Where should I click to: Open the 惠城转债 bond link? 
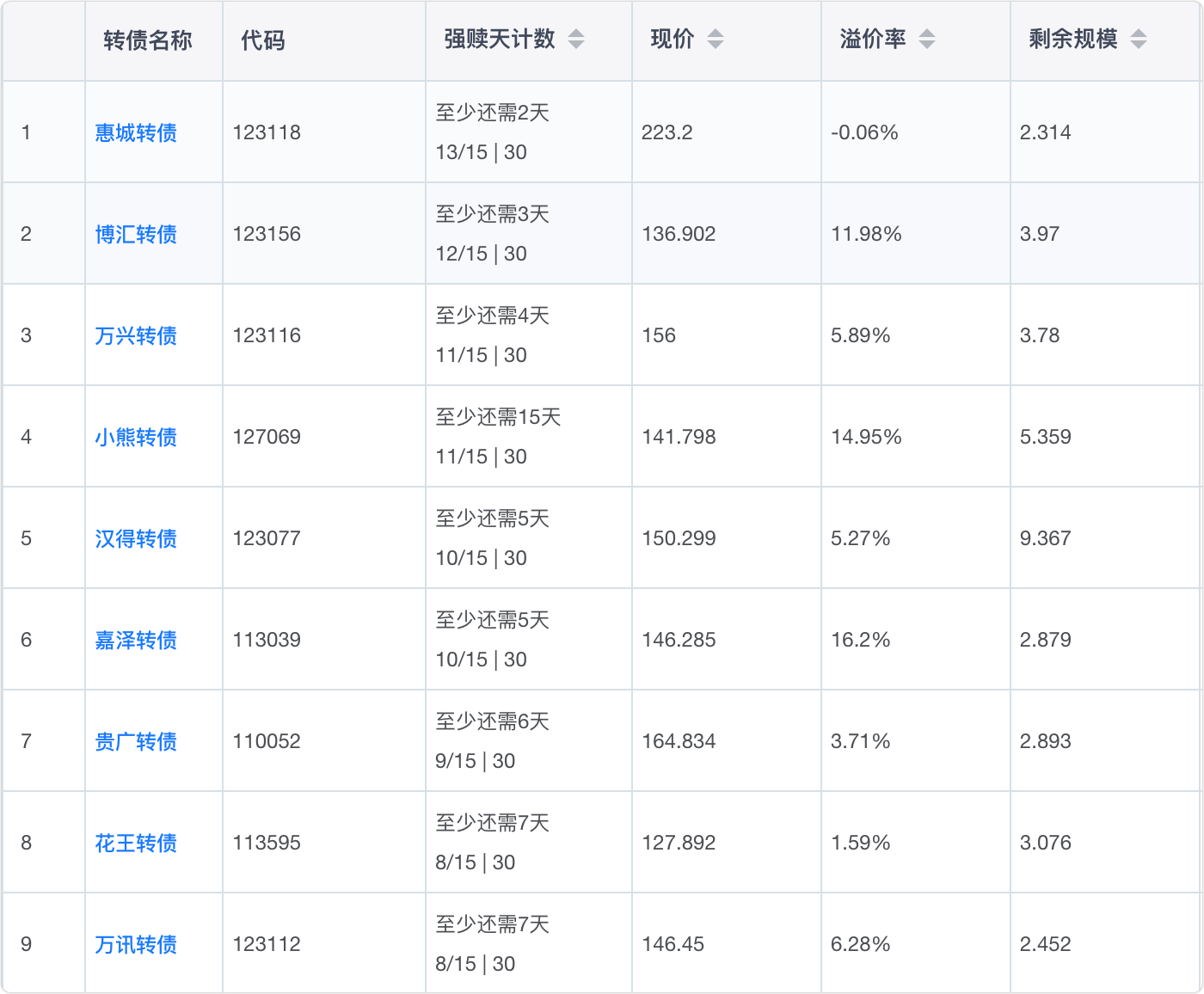click(x=136, y=132)
